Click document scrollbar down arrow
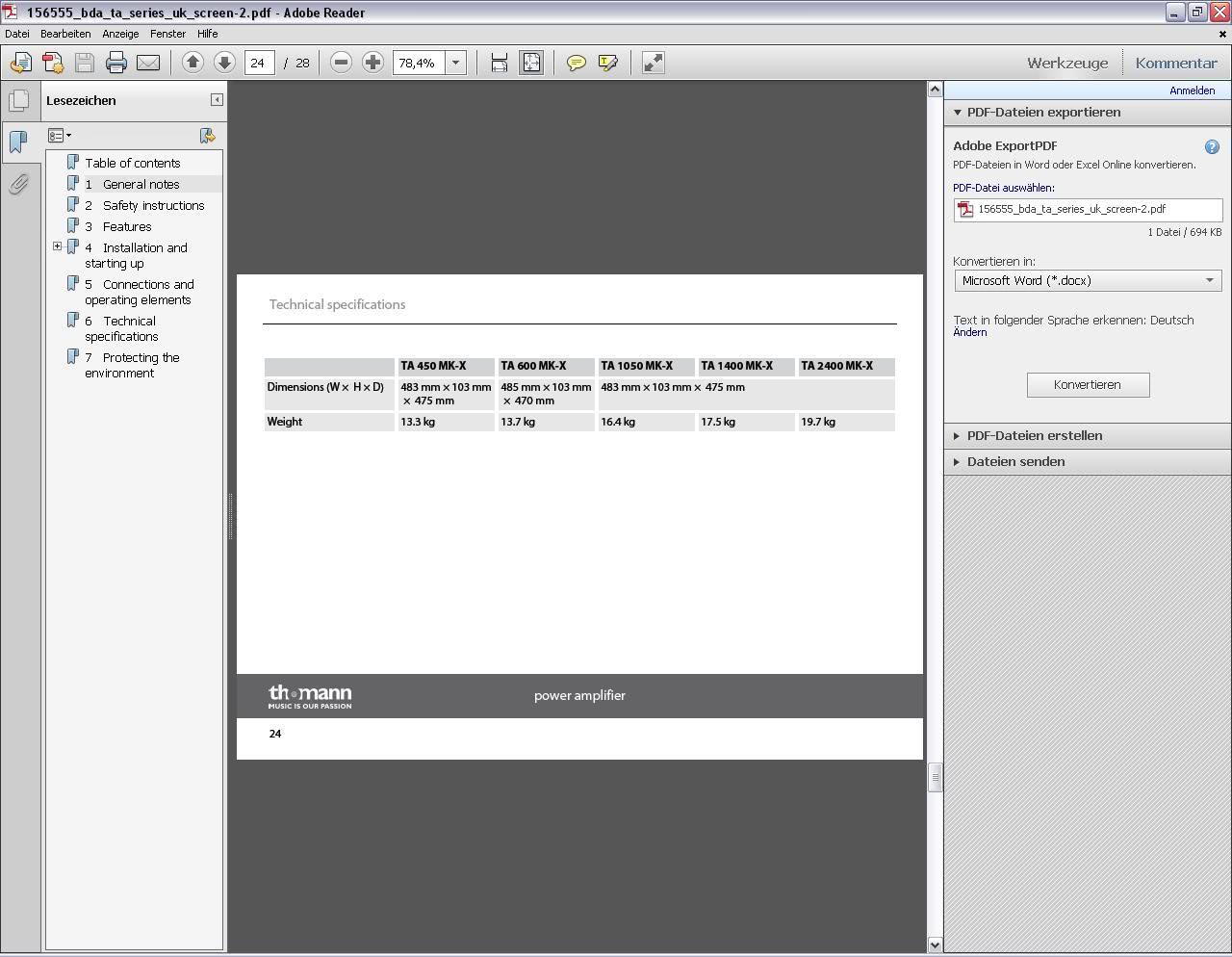 tap(935, 944)
